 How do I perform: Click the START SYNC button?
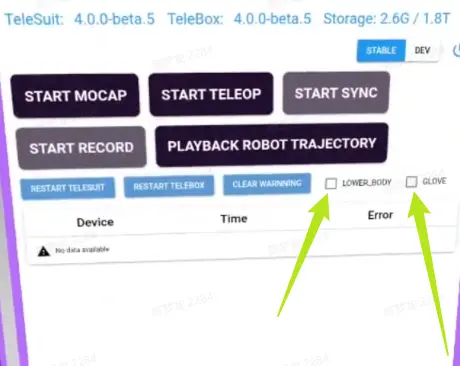pyautogui.click(x=336, y=93)
